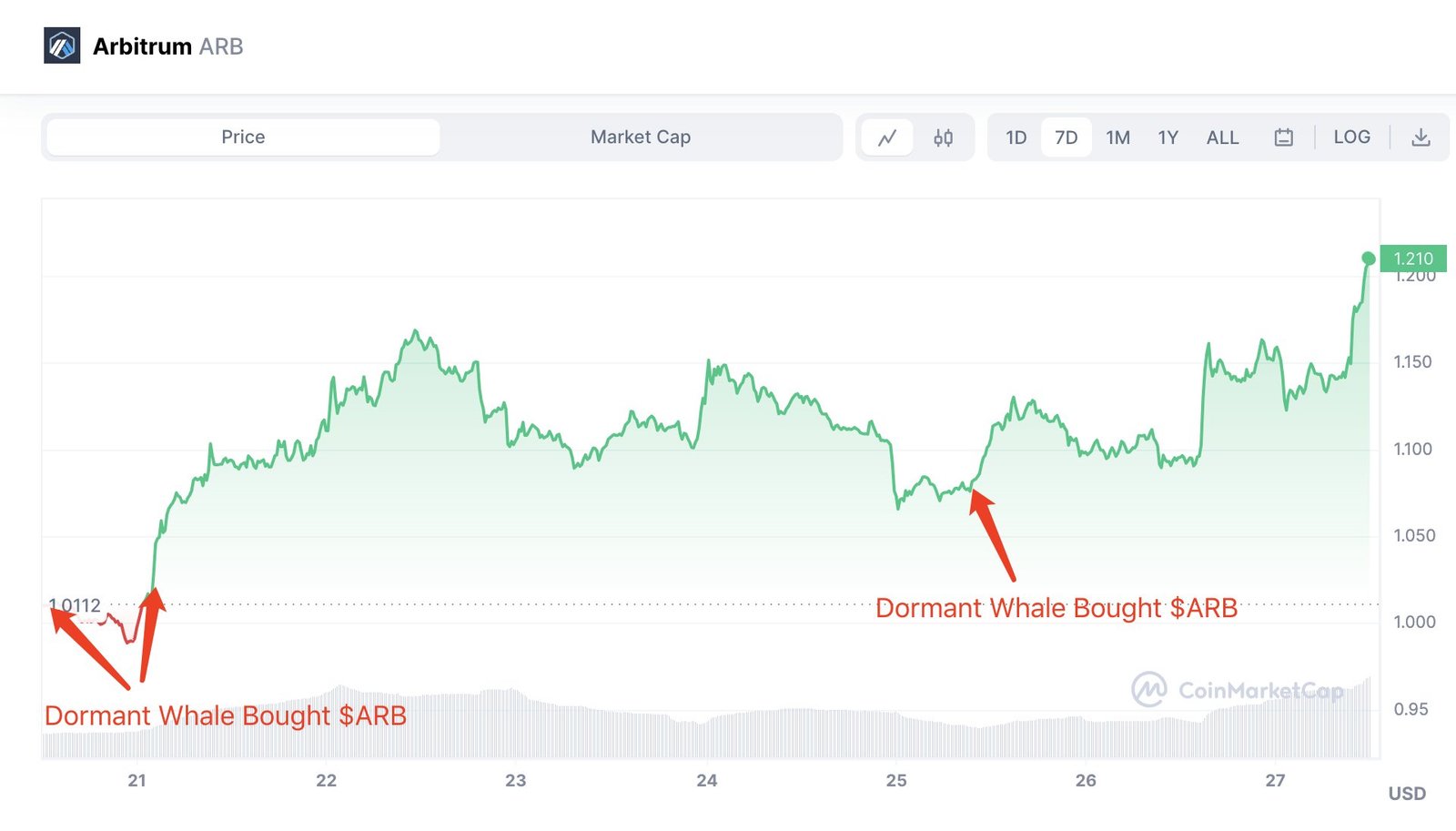Click the date 22 on the x-axis
This screenshot has height=831, width=1456.
(x=326, y=780)
